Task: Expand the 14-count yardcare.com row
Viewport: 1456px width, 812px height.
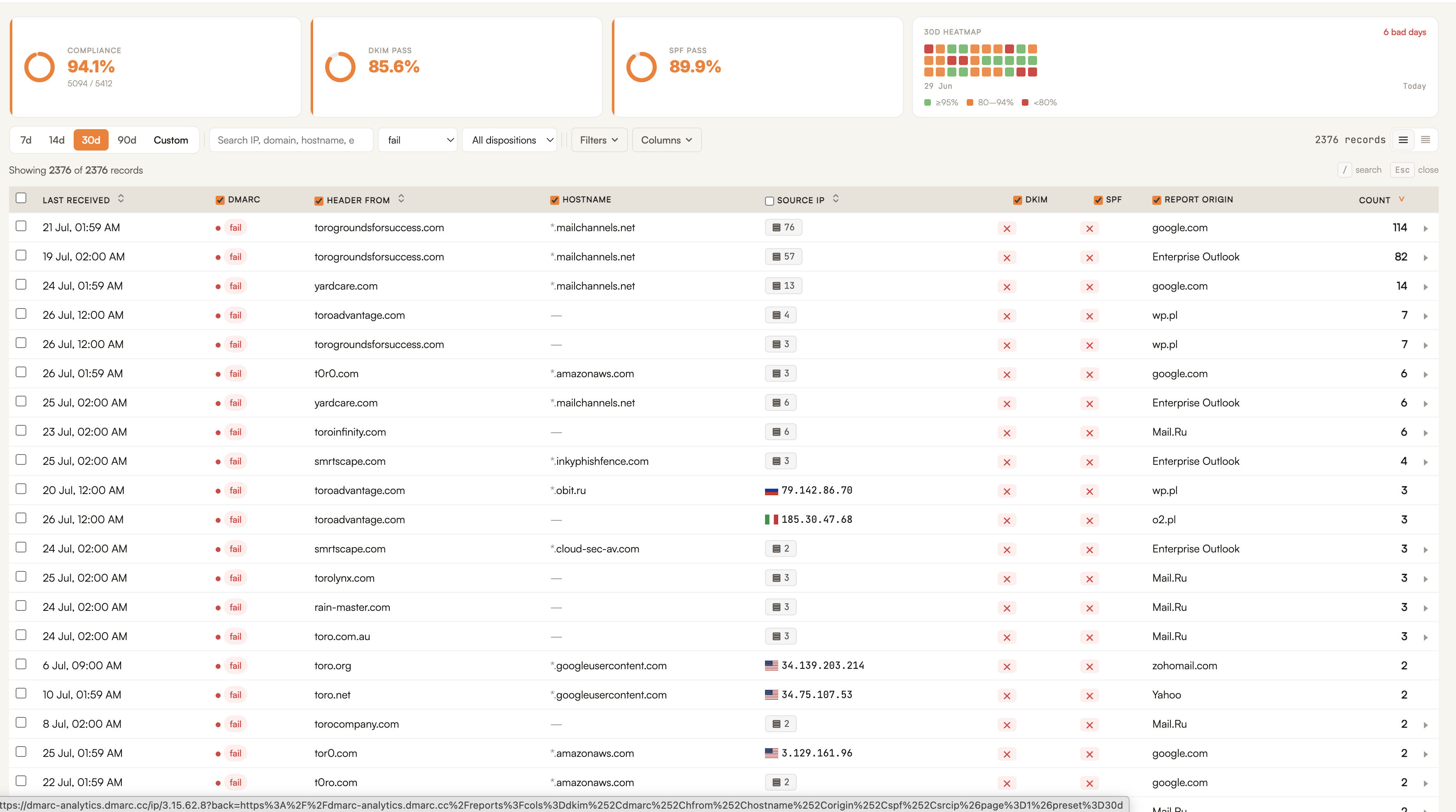Action: [1426, 287]
